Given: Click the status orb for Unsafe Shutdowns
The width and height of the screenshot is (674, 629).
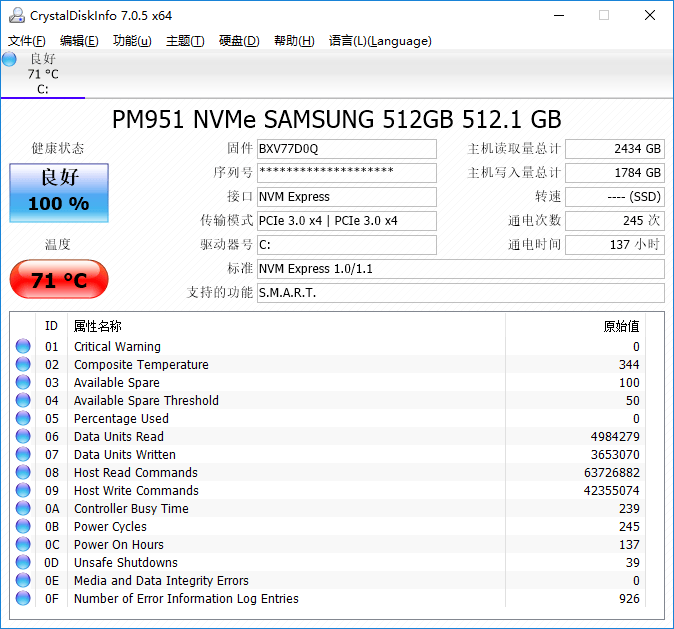Looking at the screenshot, I should [x=23, y=562].
